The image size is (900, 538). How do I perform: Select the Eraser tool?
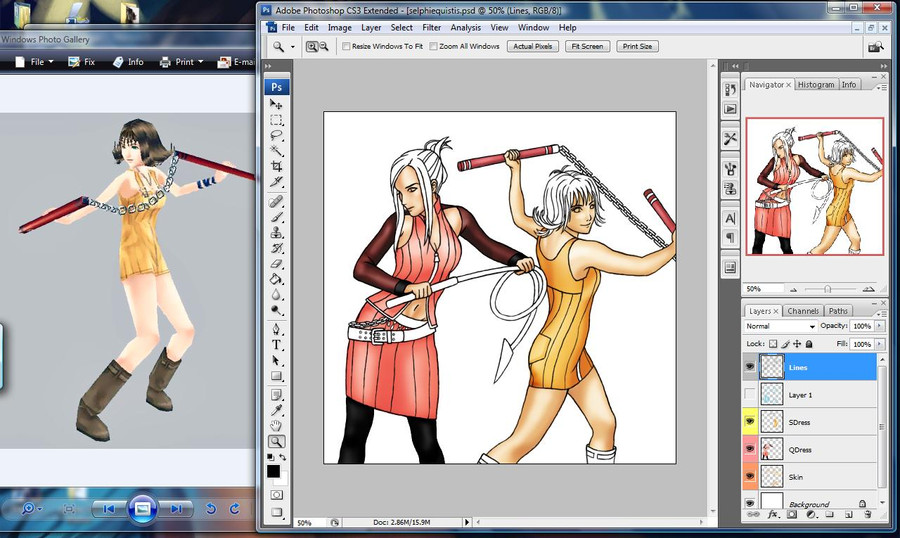276,264
